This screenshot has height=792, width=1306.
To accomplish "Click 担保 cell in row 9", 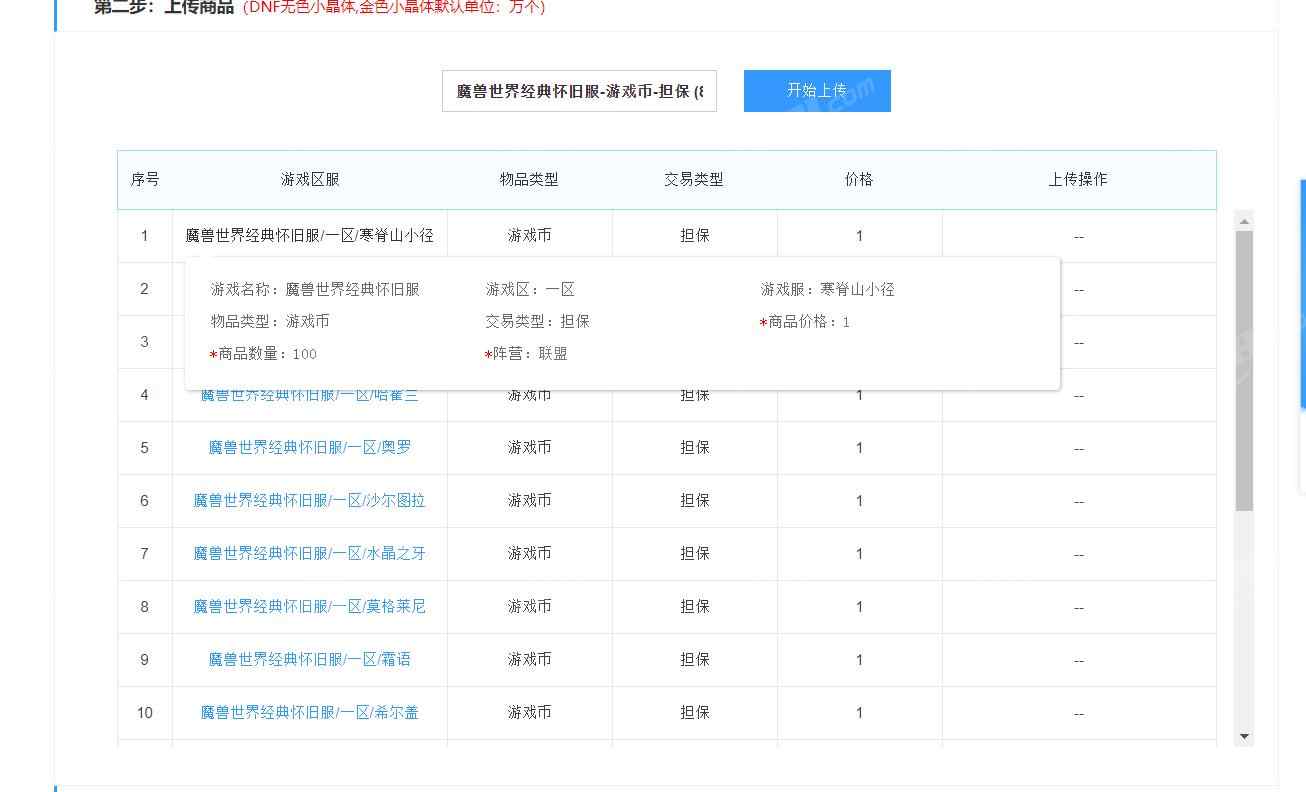I will point(694,660).
